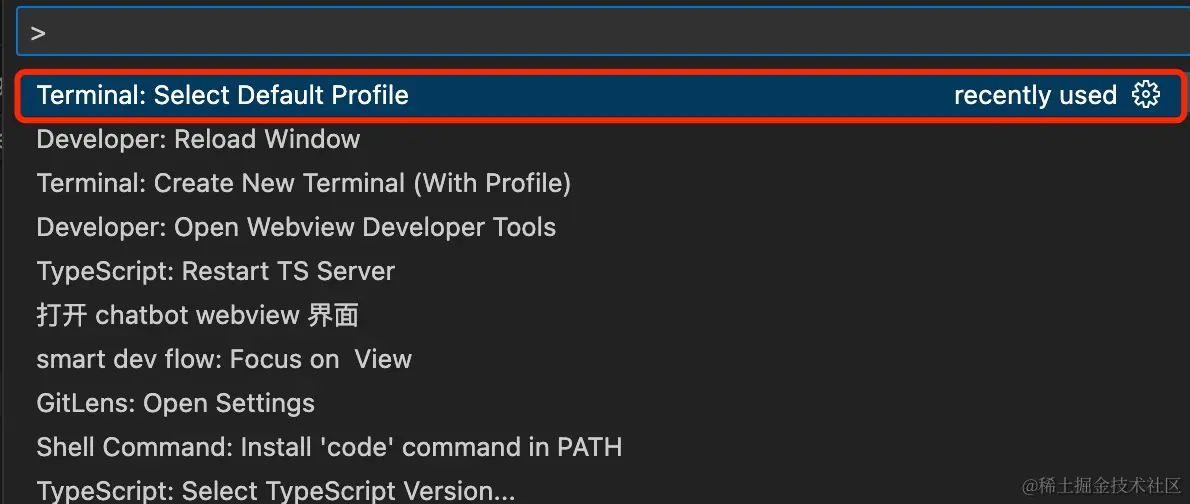Choose Developer: Reload Window
1190x504 pixels.
point(198,139)
